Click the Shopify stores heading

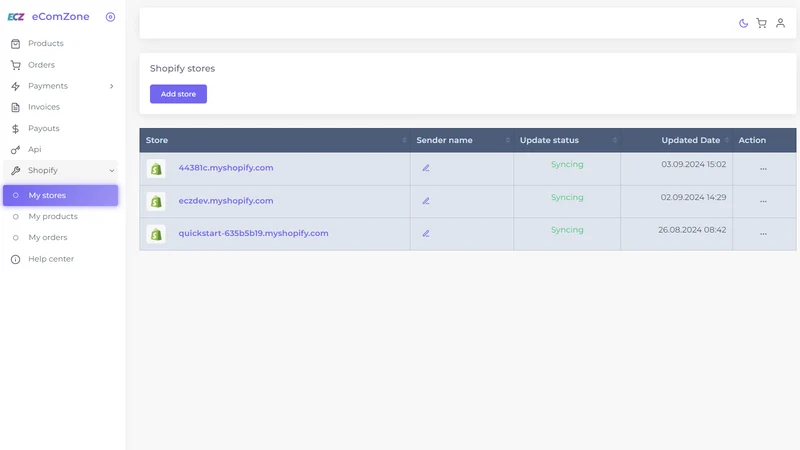click(182, 68)
